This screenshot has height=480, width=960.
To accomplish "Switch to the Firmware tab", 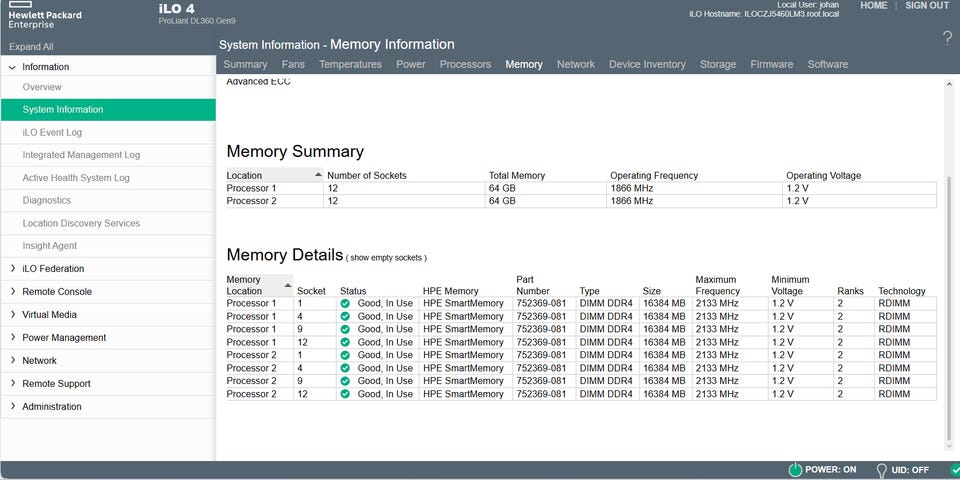I will click(x=771, y=64).
